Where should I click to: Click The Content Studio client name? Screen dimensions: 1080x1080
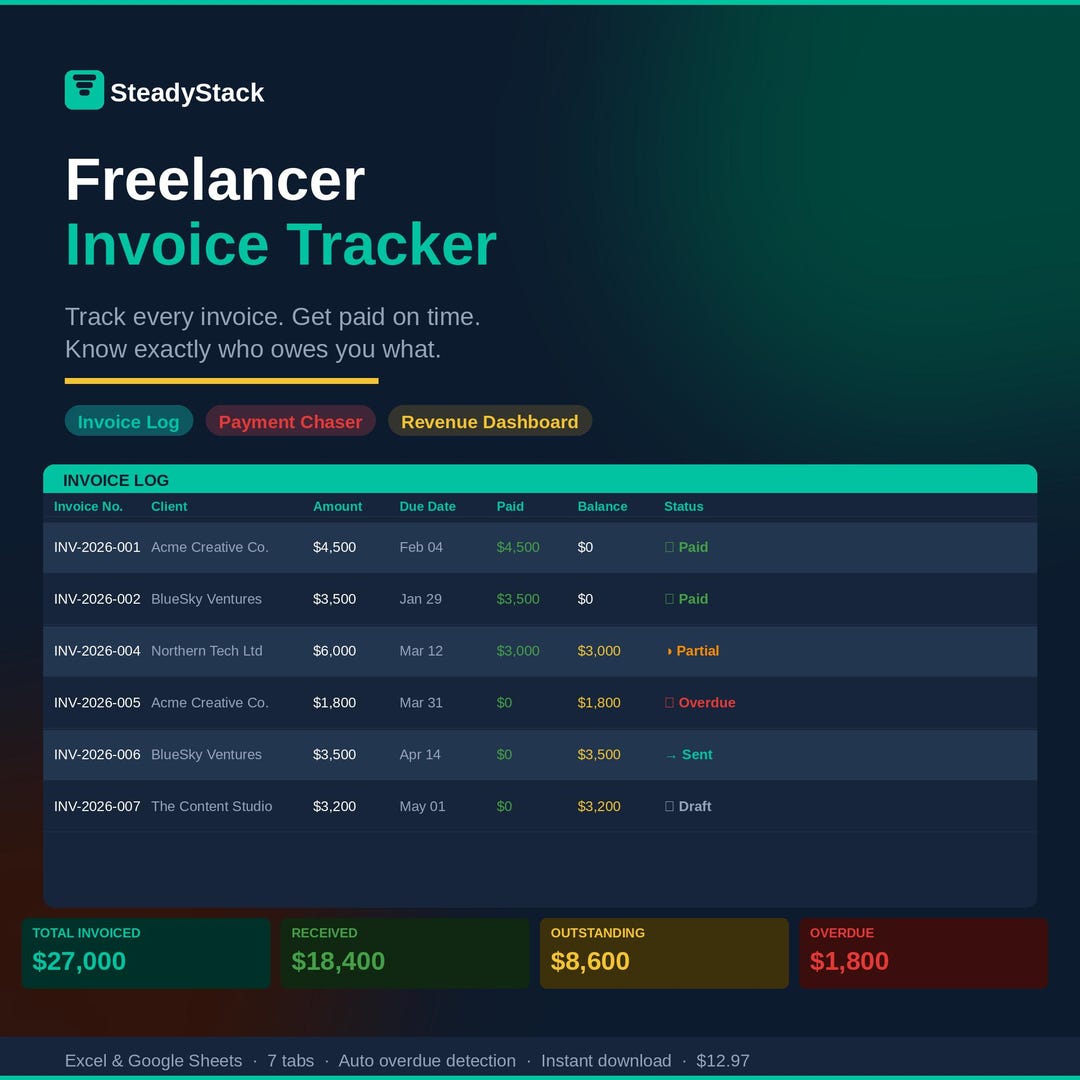click(211, 806)
